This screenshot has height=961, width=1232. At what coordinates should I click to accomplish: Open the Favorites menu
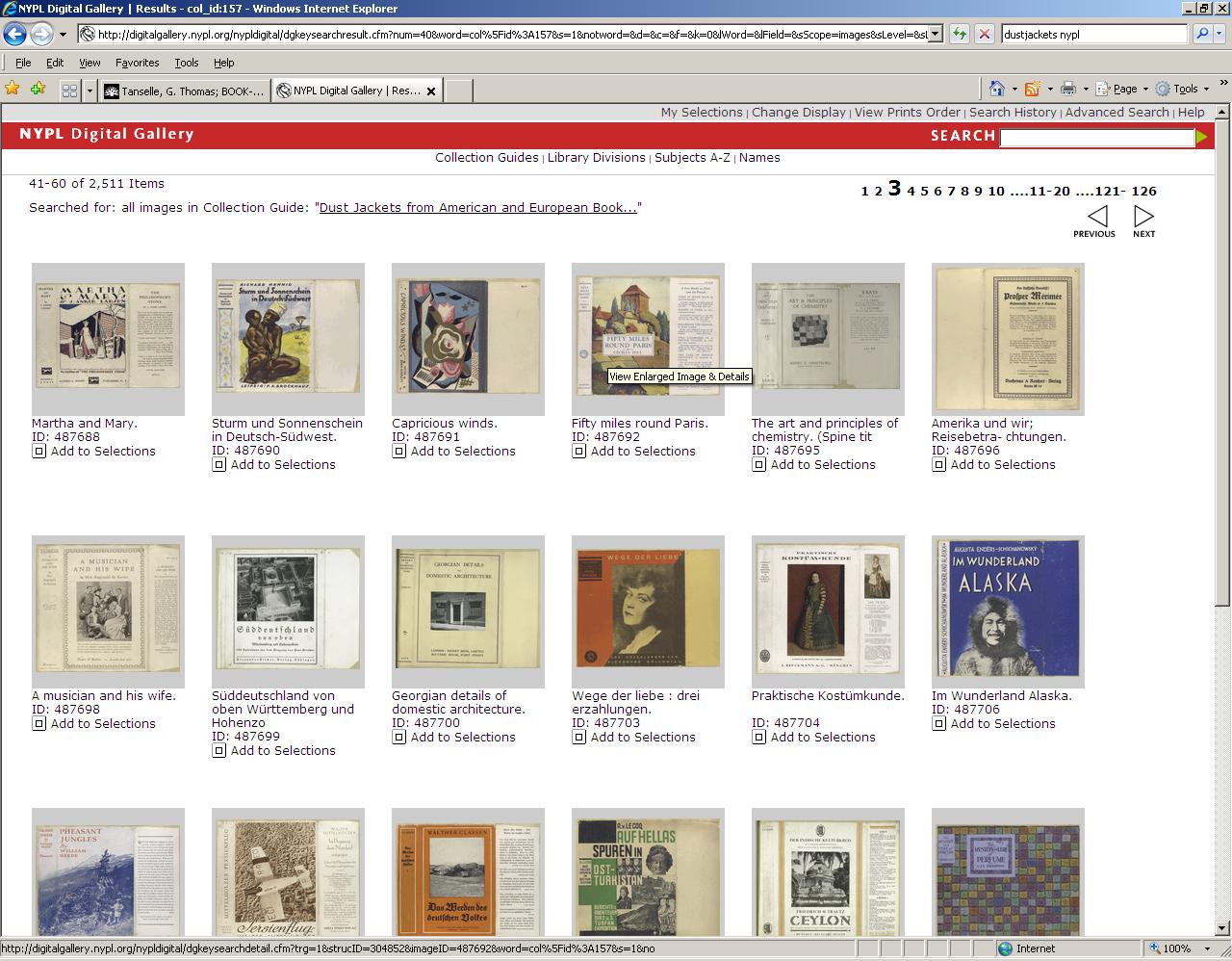tap(137, 62)
